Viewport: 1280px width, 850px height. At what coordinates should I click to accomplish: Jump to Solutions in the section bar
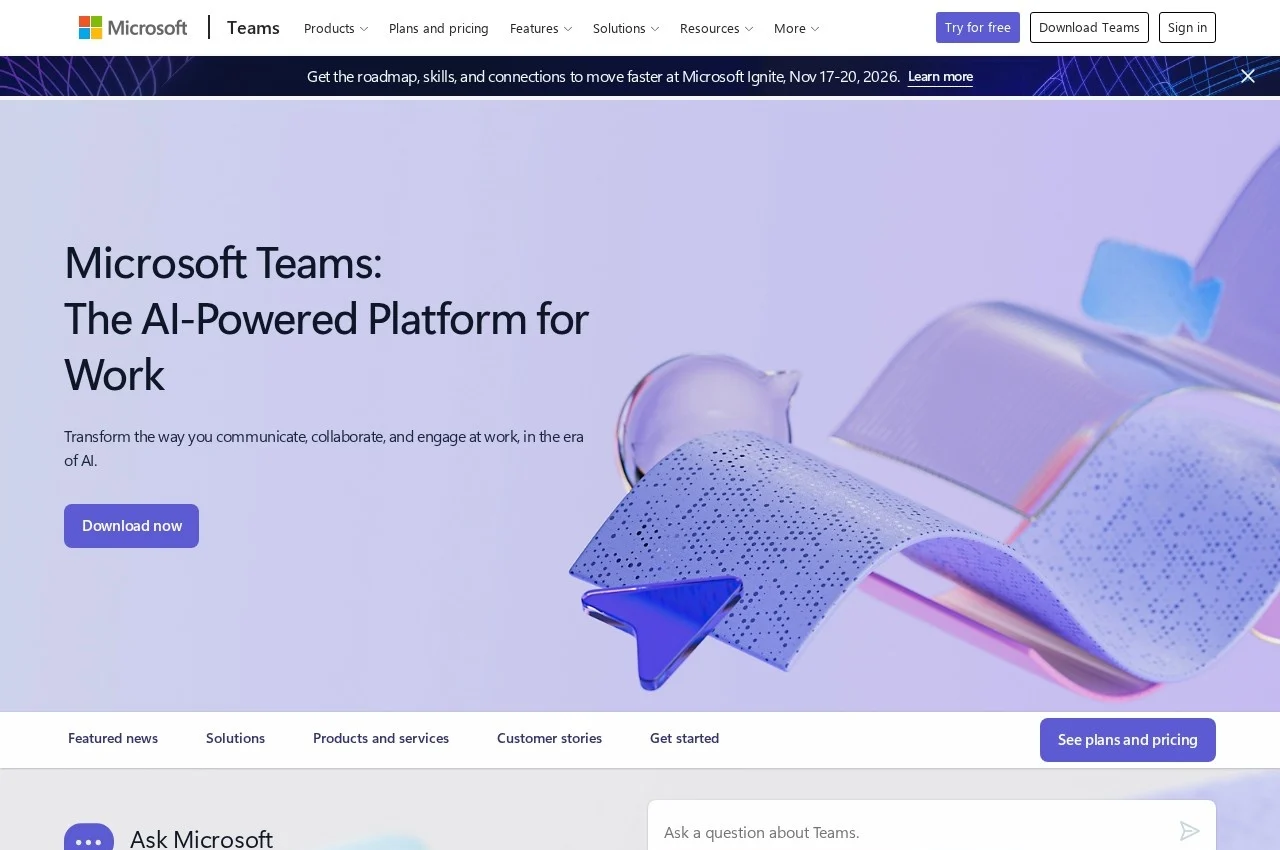[x=235, y=738]
